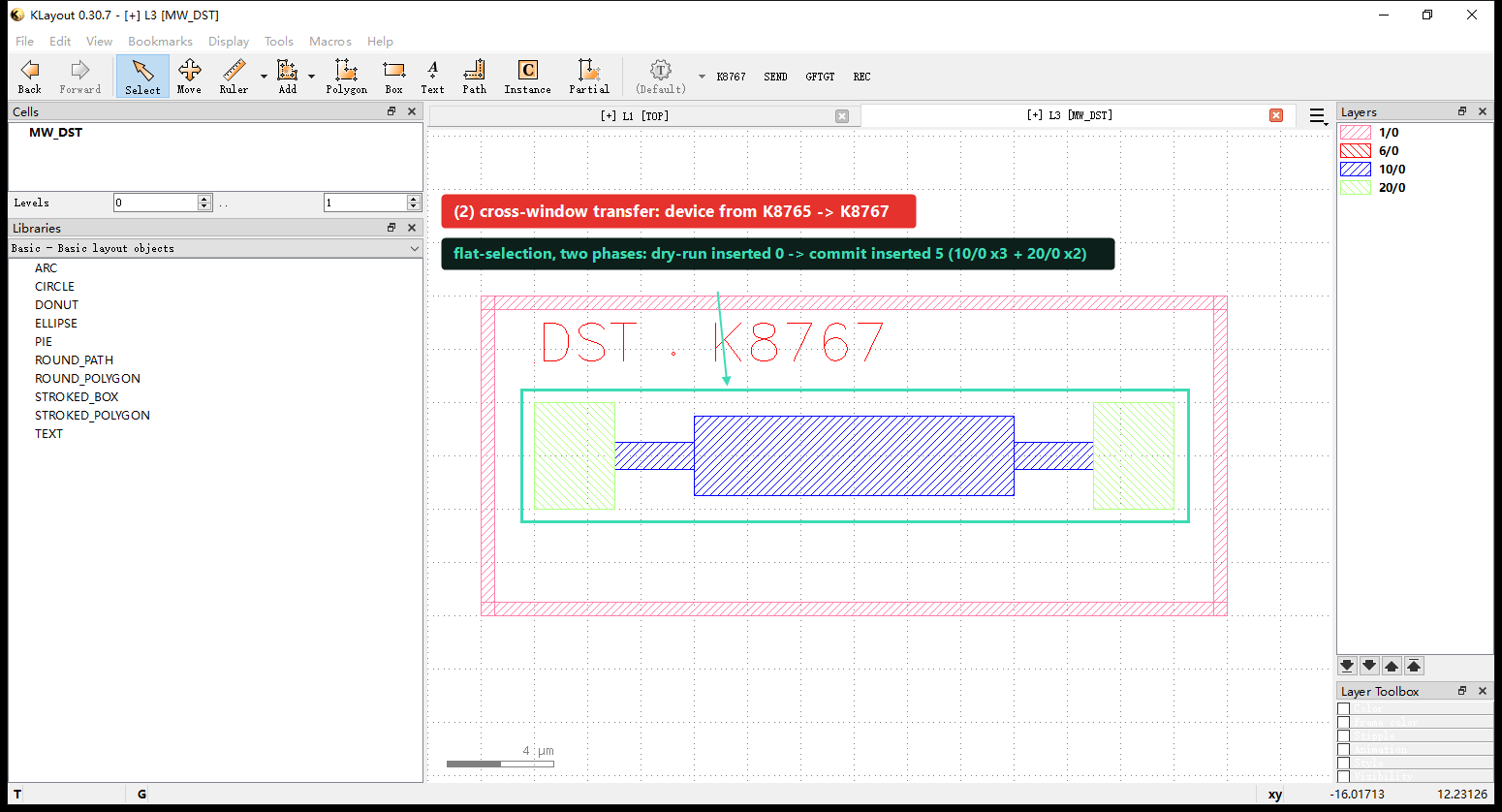The image size is (1502, 812).
Task: Open the Help menu
Action: tap(380, 42)
